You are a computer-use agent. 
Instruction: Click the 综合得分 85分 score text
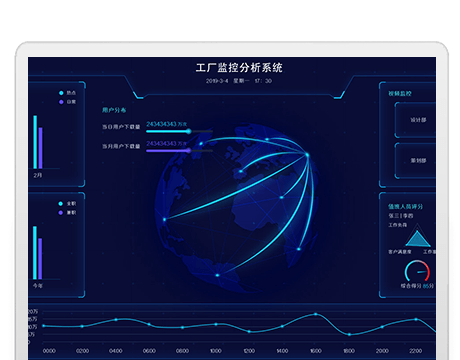pyautogui.click(x=417, y=286)
